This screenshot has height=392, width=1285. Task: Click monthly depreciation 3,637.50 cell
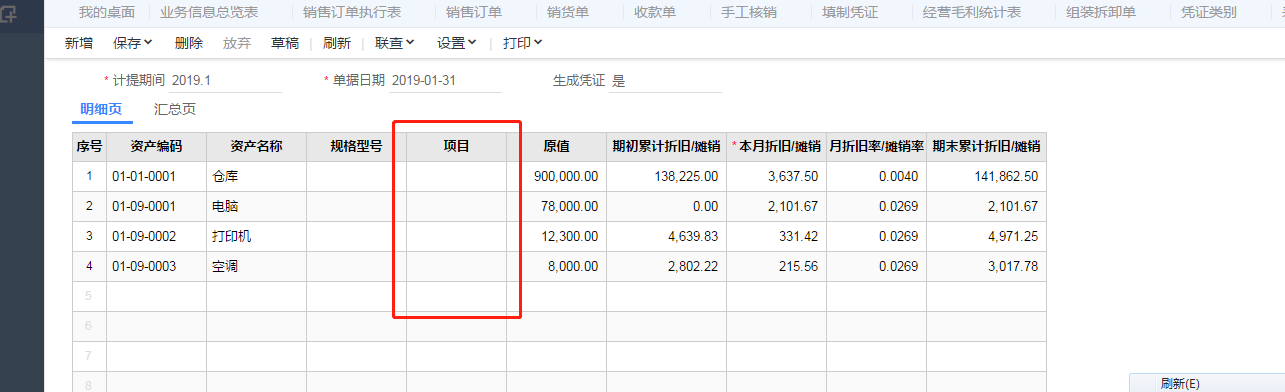[777, 176]
